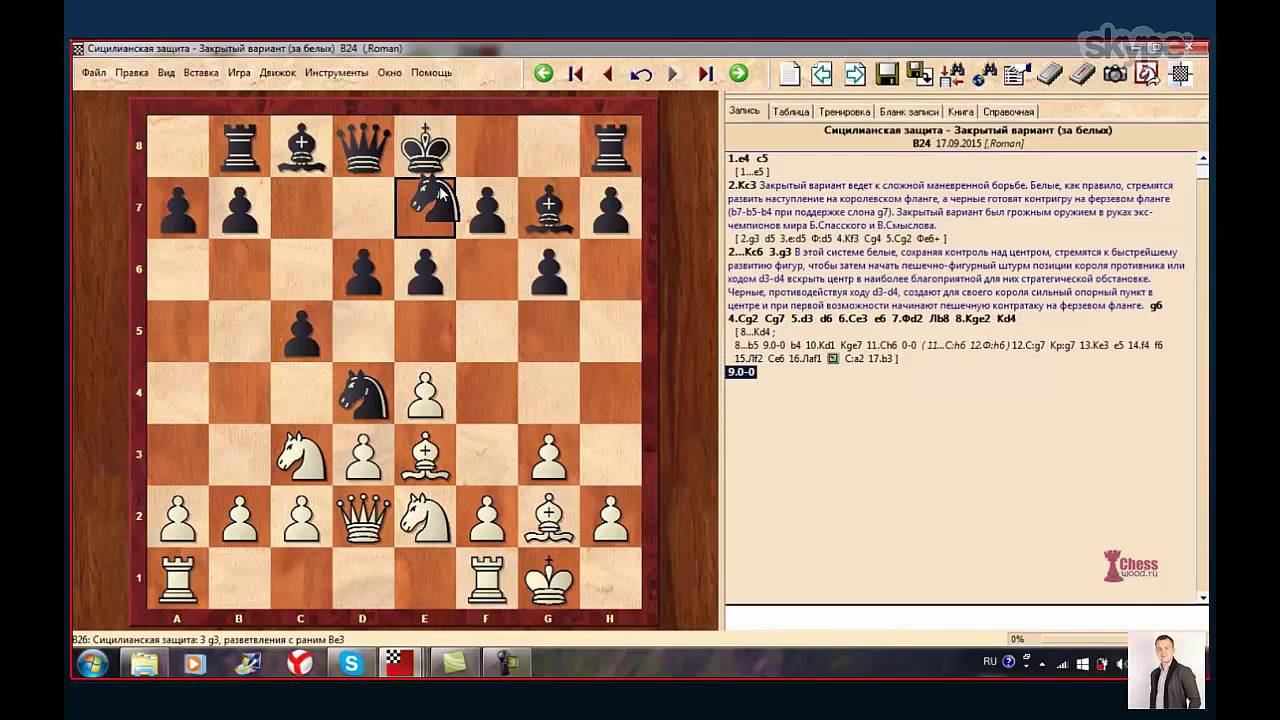Switch to the Книга tab
Screen dimensions: 1280x720
[961, 112]
